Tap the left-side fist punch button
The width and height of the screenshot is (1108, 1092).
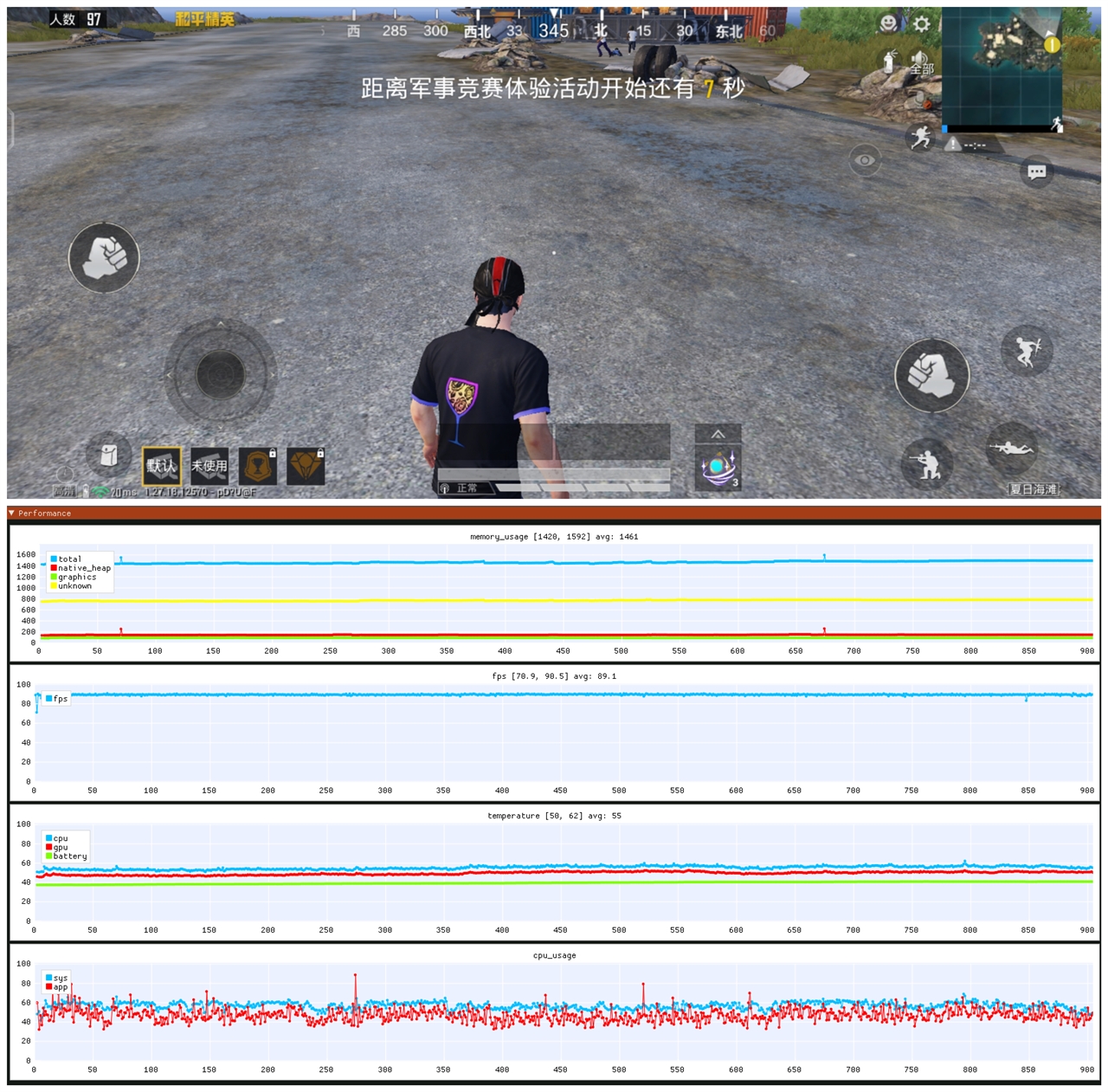click(104, 257)
